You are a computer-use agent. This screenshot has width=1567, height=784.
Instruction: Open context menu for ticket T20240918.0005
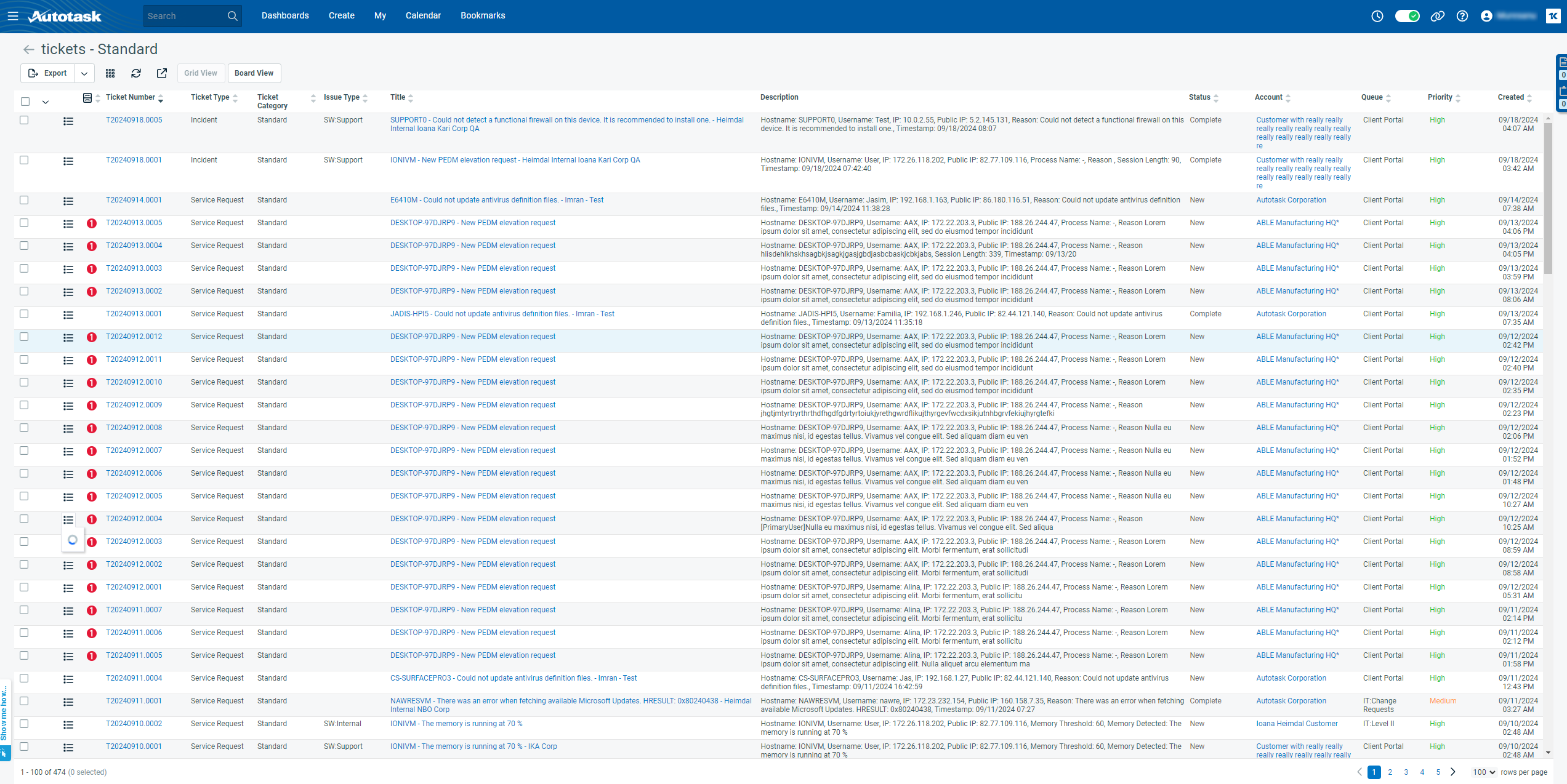tap(68, 121)
